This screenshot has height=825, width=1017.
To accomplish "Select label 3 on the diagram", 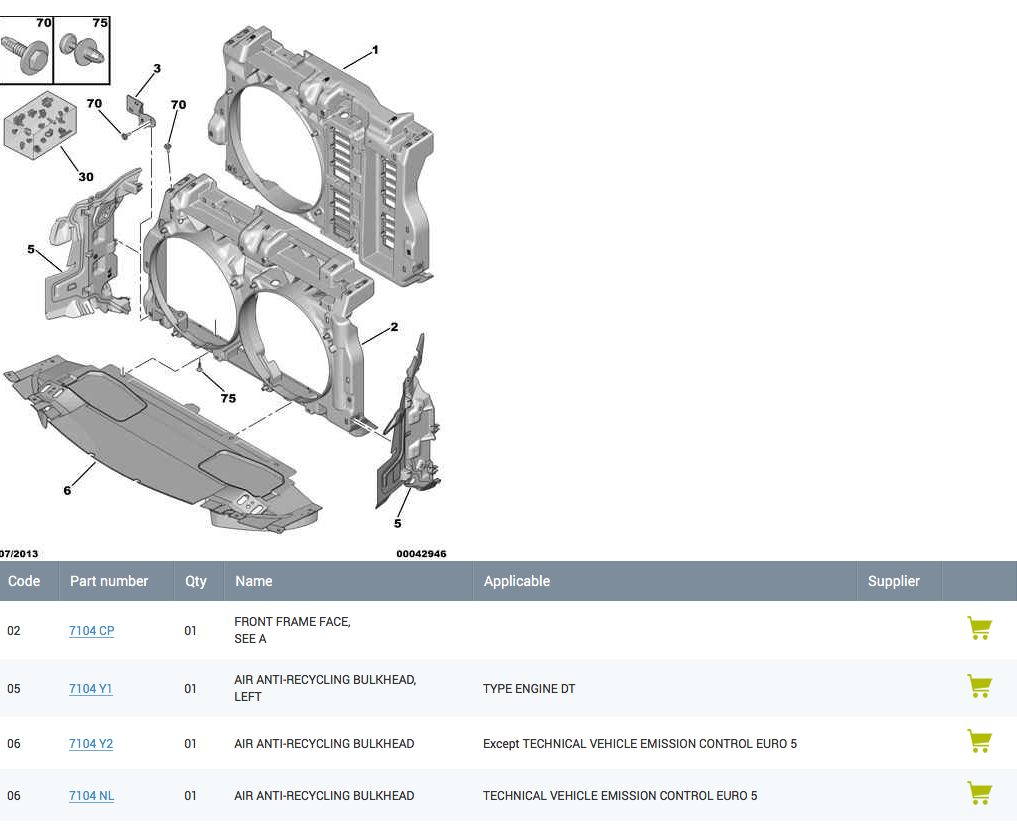I will tap(156, 69).
